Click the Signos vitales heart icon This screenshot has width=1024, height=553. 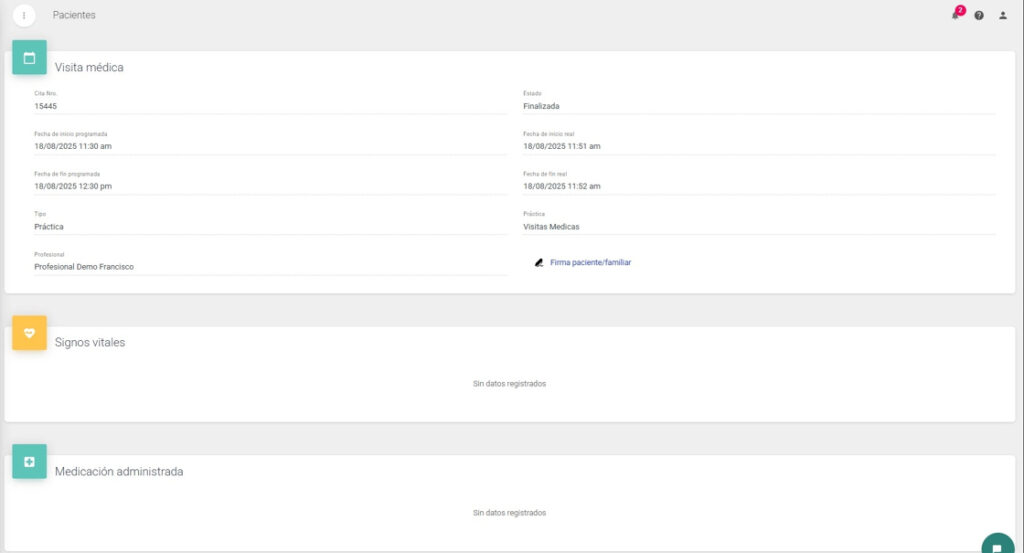point(29,333)
